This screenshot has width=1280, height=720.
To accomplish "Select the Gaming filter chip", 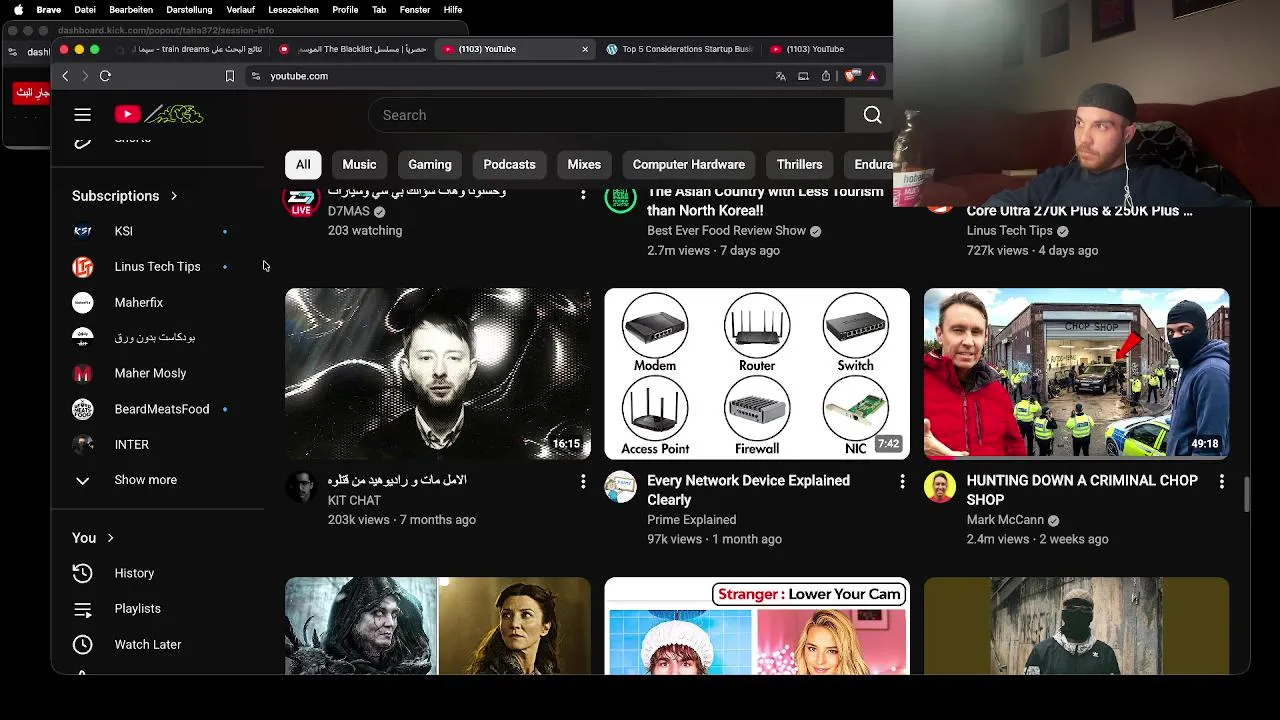I will point(430,165).
